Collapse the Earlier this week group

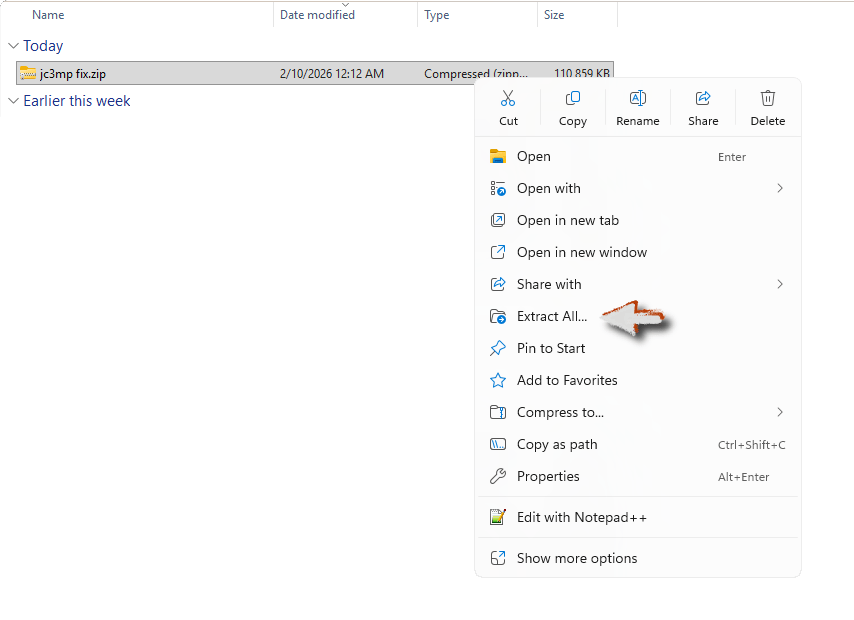tap(13, 101)
